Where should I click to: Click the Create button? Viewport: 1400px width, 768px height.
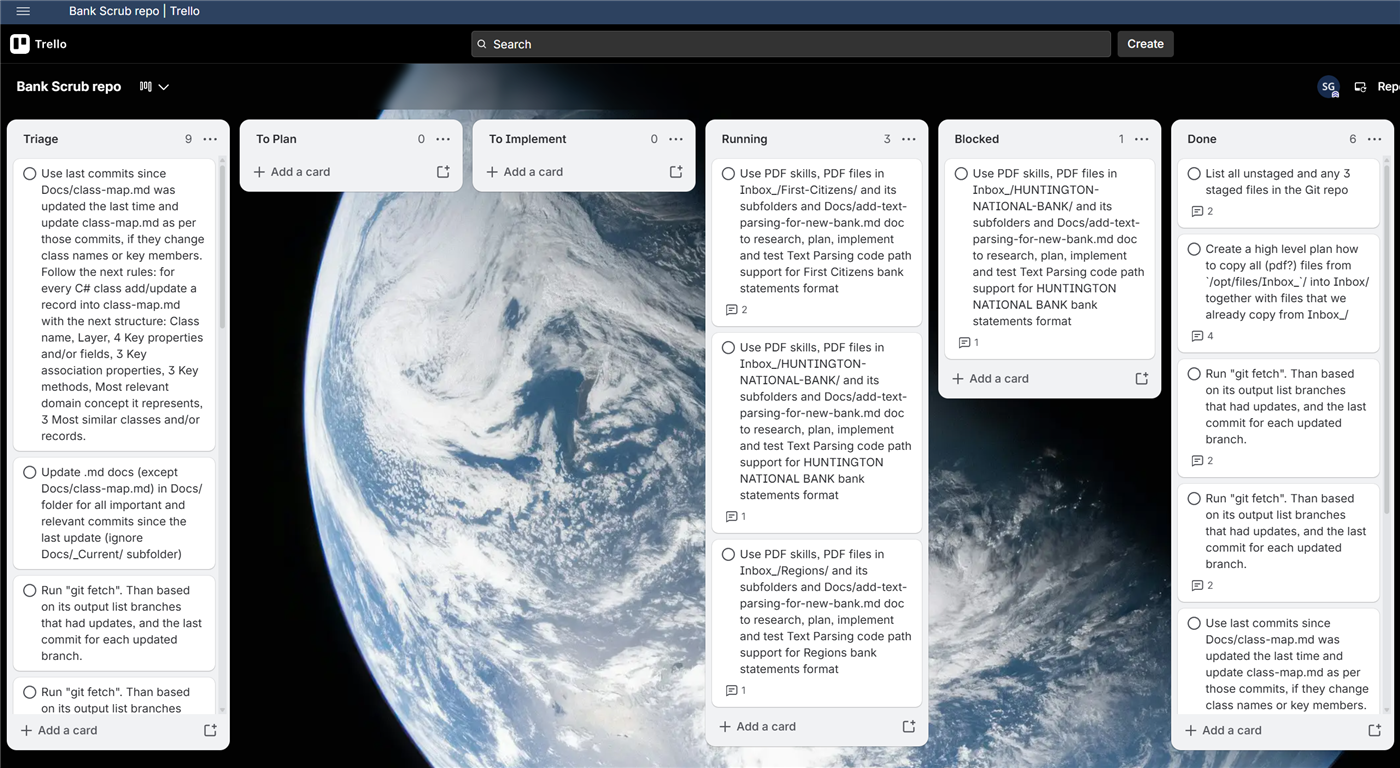tap(1145, 44)
